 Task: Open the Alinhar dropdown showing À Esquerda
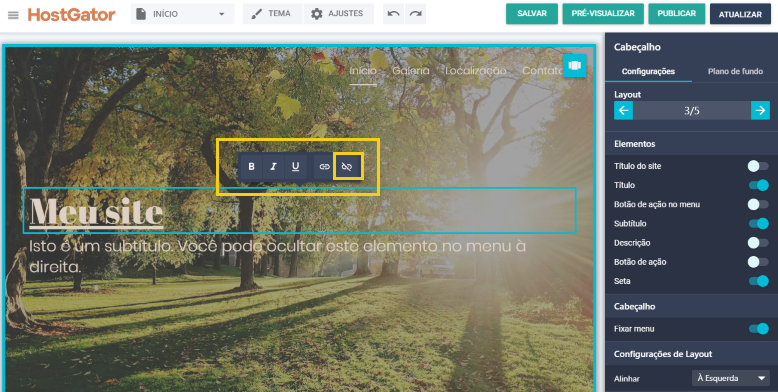pos(730,378)
